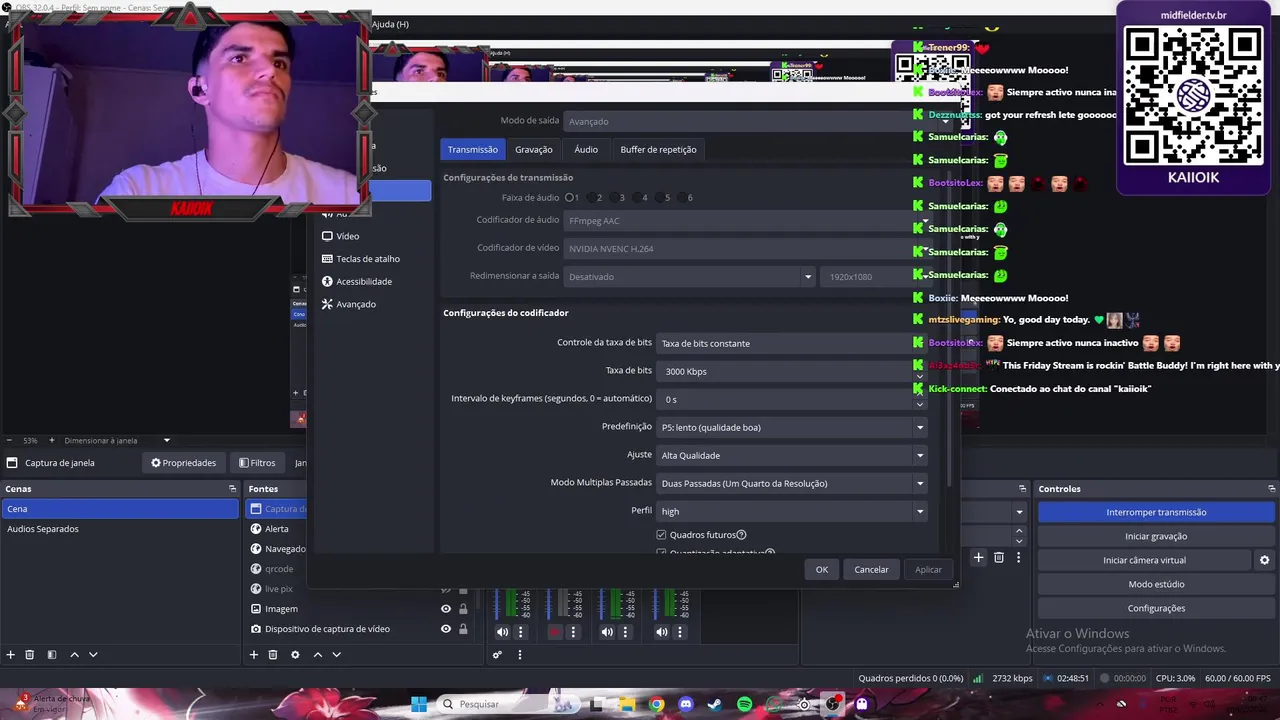Mute the first audio mixer channel

coord(502,632)
